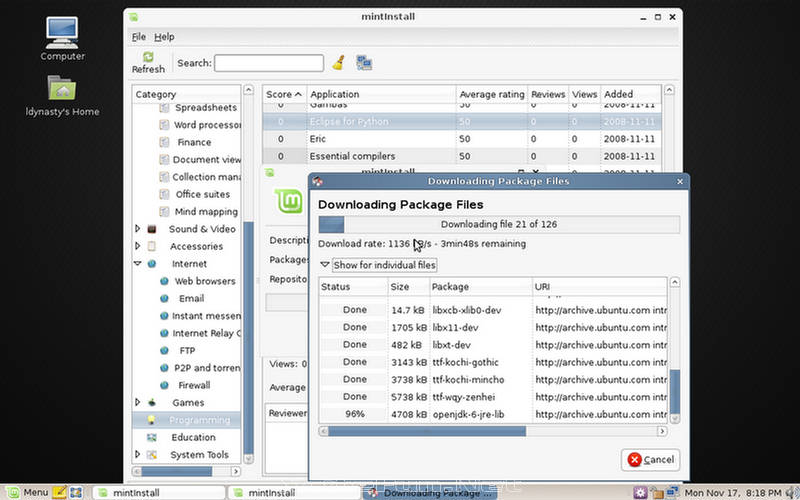The width and height of the screenshot is (800, 500).
Task: Sort by the Score column header
Action: [284, 94]
